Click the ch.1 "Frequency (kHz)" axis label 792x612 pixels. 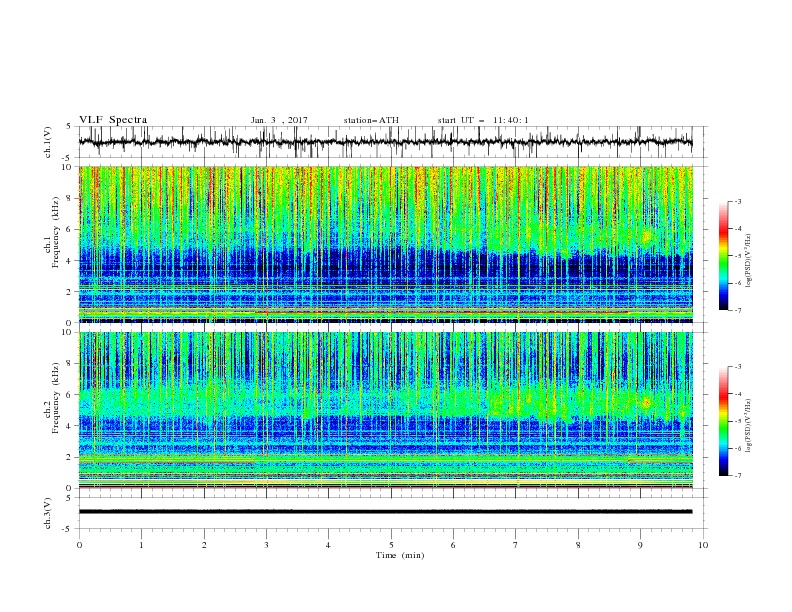click(x=55, y=233)
